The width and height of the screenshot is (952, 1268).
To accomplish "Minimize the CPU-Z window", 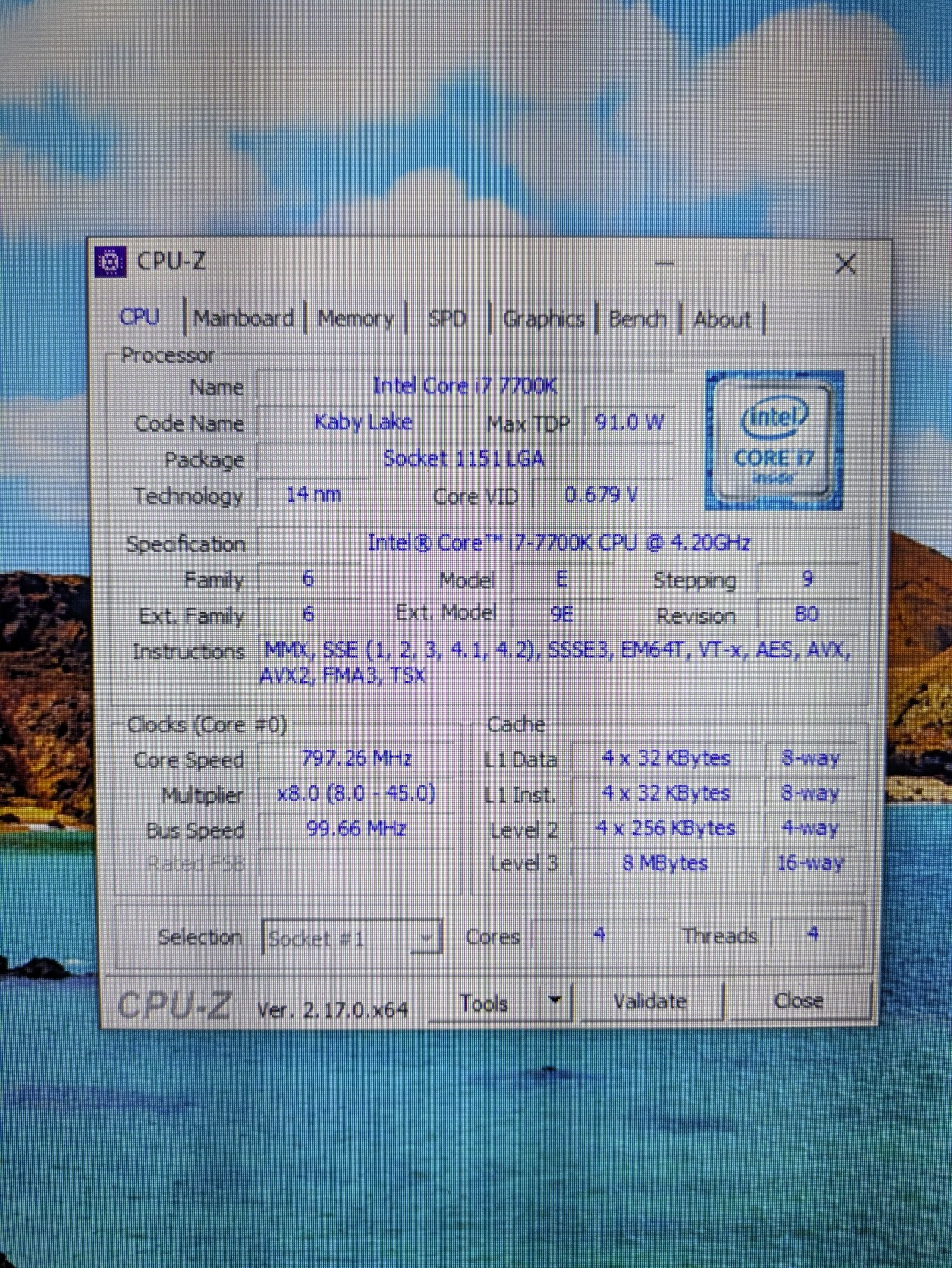I will [665, 263].
